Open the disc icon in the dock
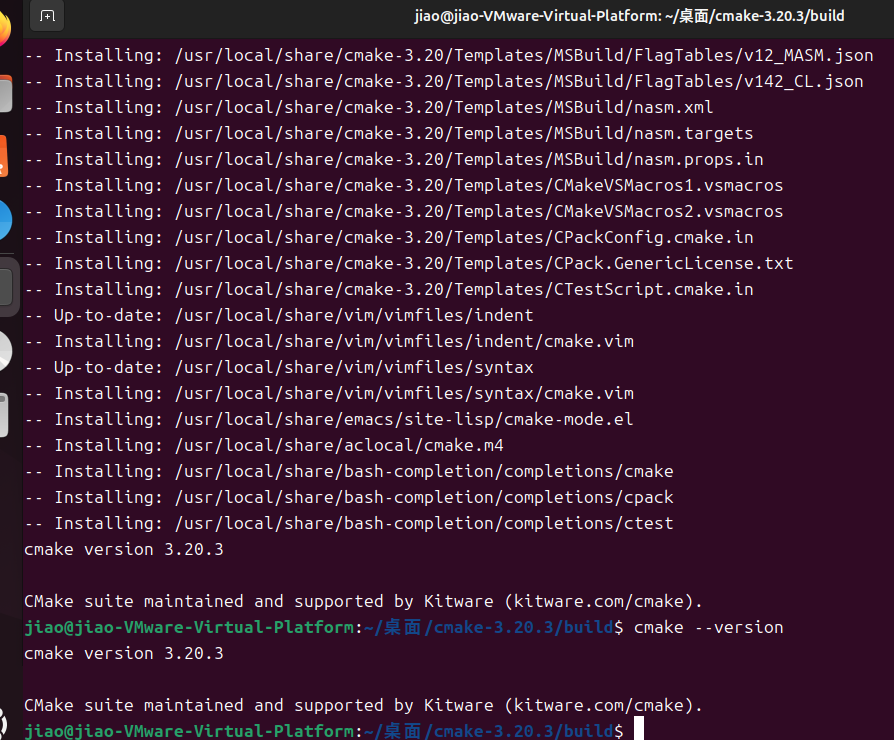 4,351
